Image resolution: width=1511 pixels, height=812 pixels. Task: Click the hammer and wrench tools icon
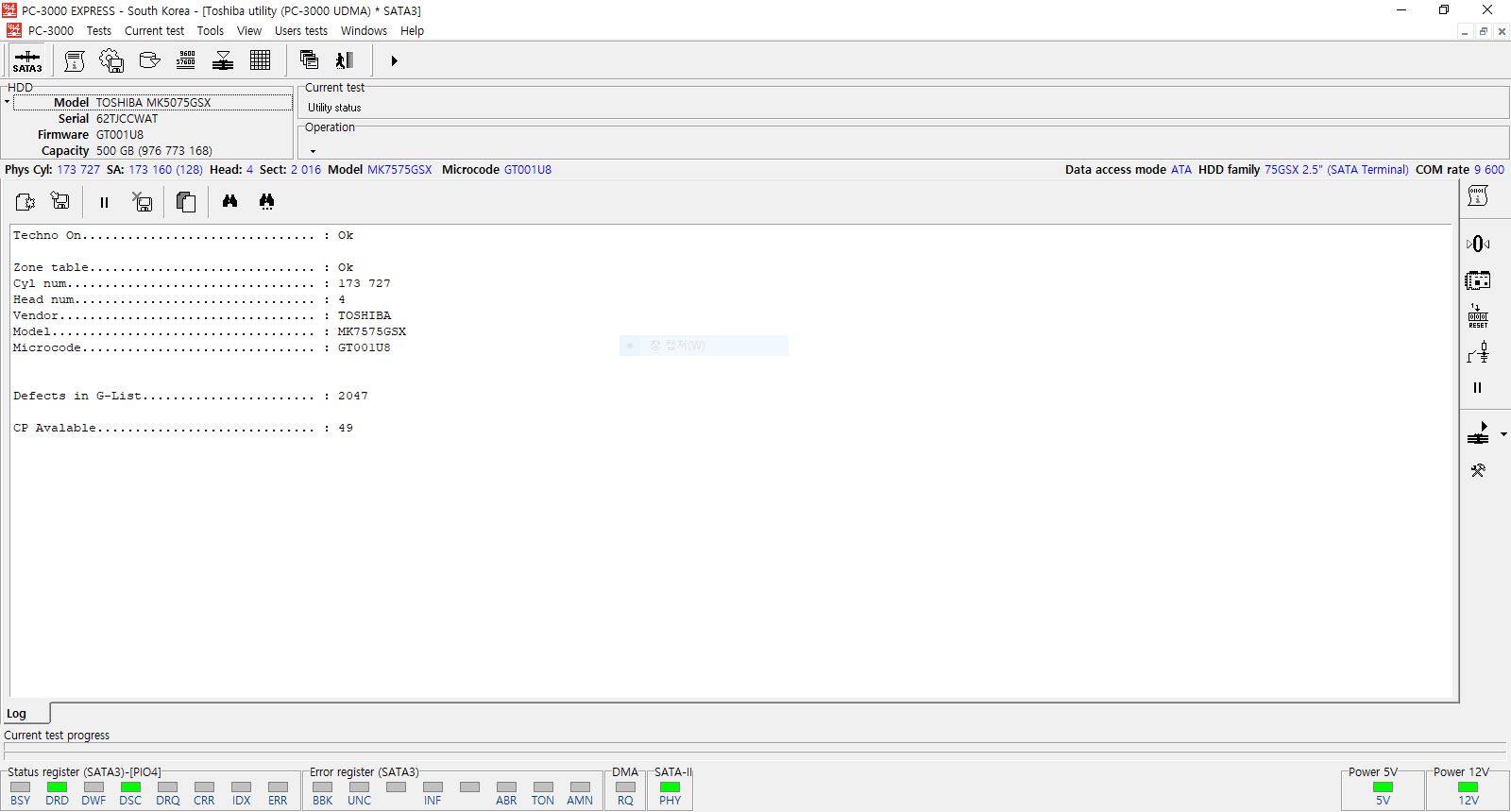click(x=1478, y=470)
